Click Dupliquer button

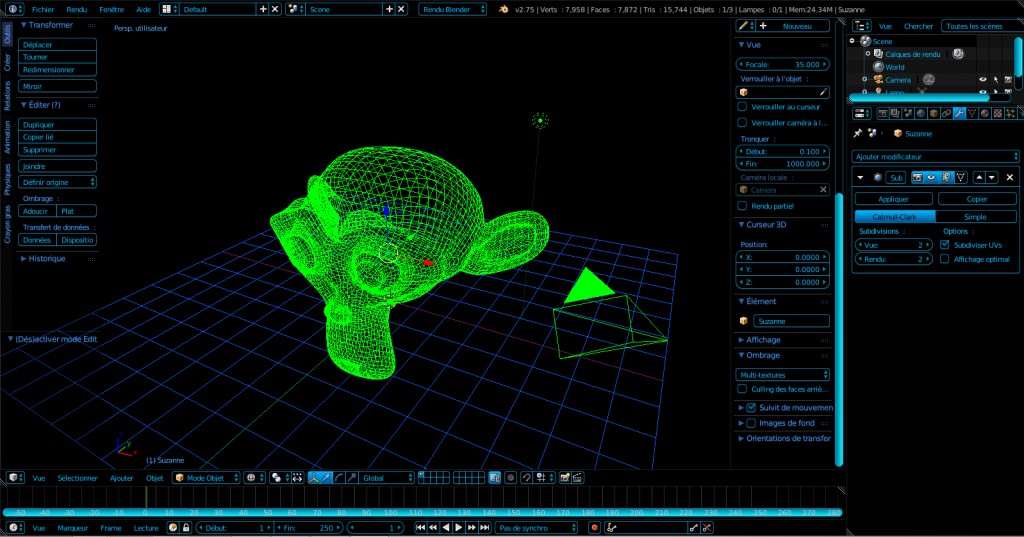pyautogui.click(x=57, y=125)
